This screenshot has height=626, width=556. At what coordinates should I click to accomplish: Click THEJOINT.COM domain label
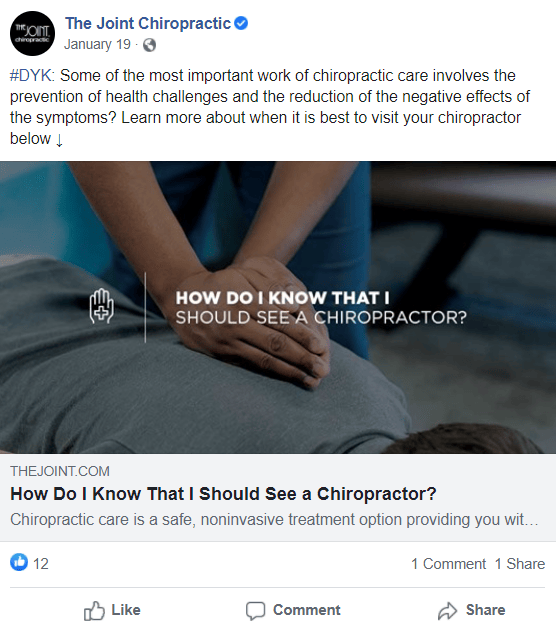(60, 471)
